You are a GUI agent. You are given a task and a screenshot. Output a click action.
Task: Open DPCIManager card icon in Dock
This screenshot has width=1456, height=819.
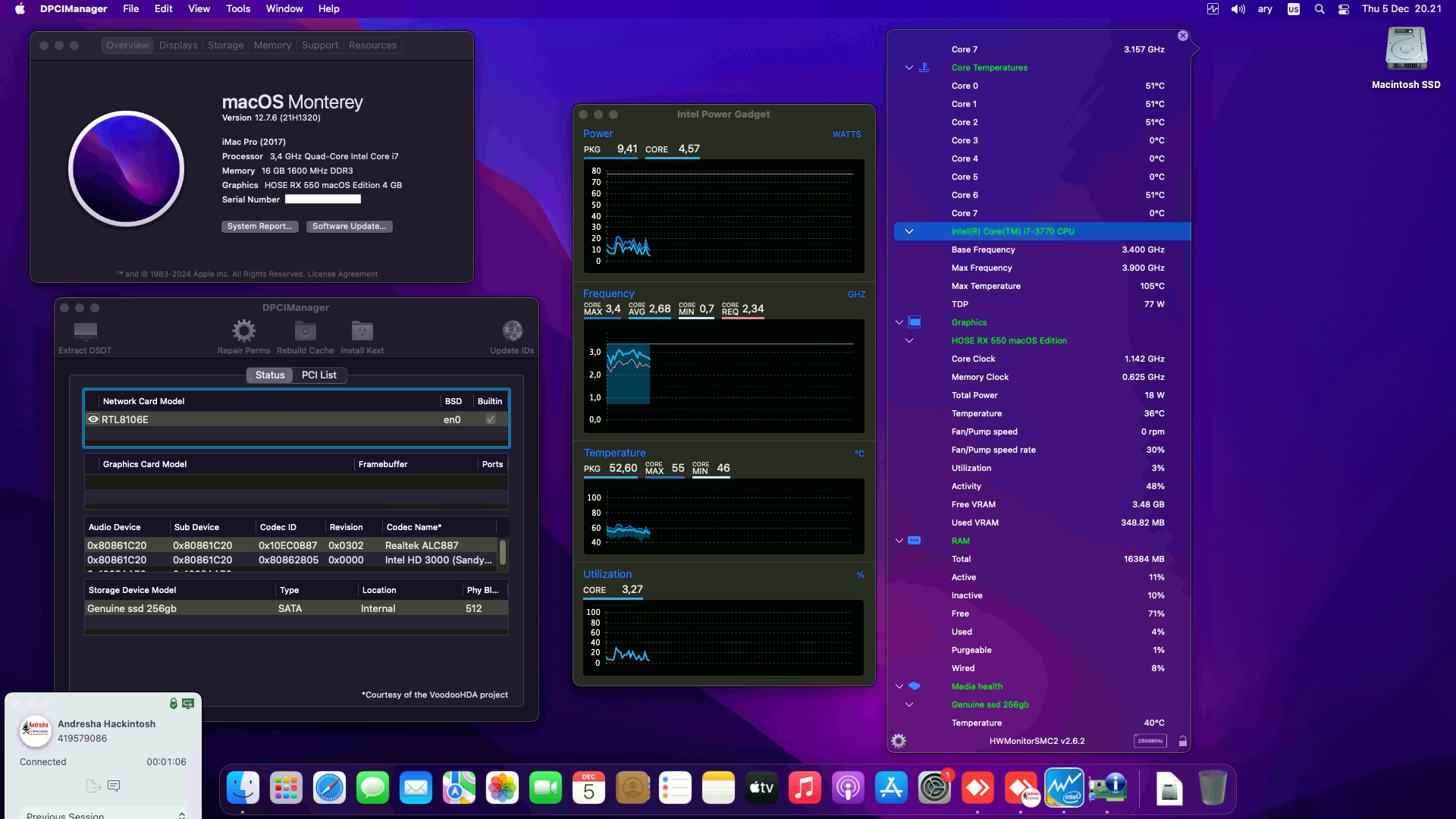click(1107, 789)
